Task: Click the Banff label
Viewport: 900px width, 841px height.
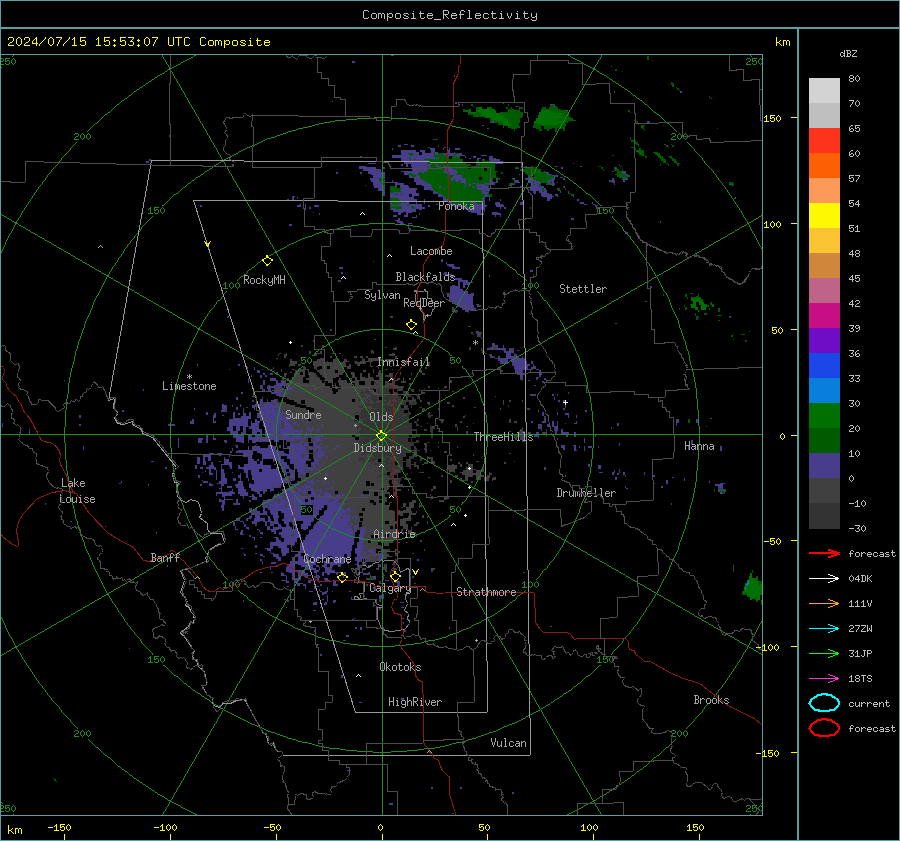Action: 165,557
